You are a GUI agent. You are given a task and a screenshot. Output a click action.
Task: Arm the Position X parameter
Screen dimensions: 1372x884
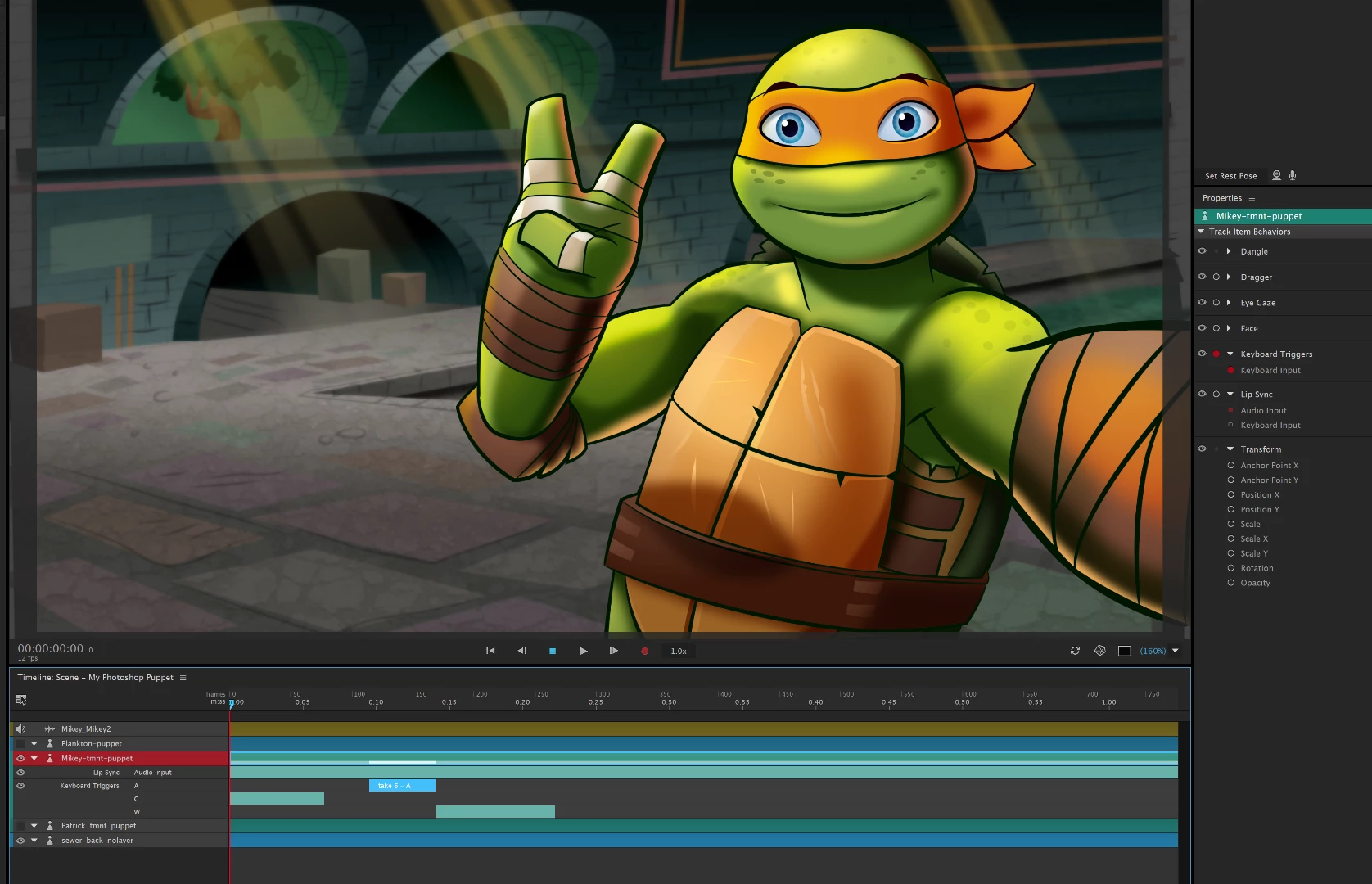point(1230,494)
